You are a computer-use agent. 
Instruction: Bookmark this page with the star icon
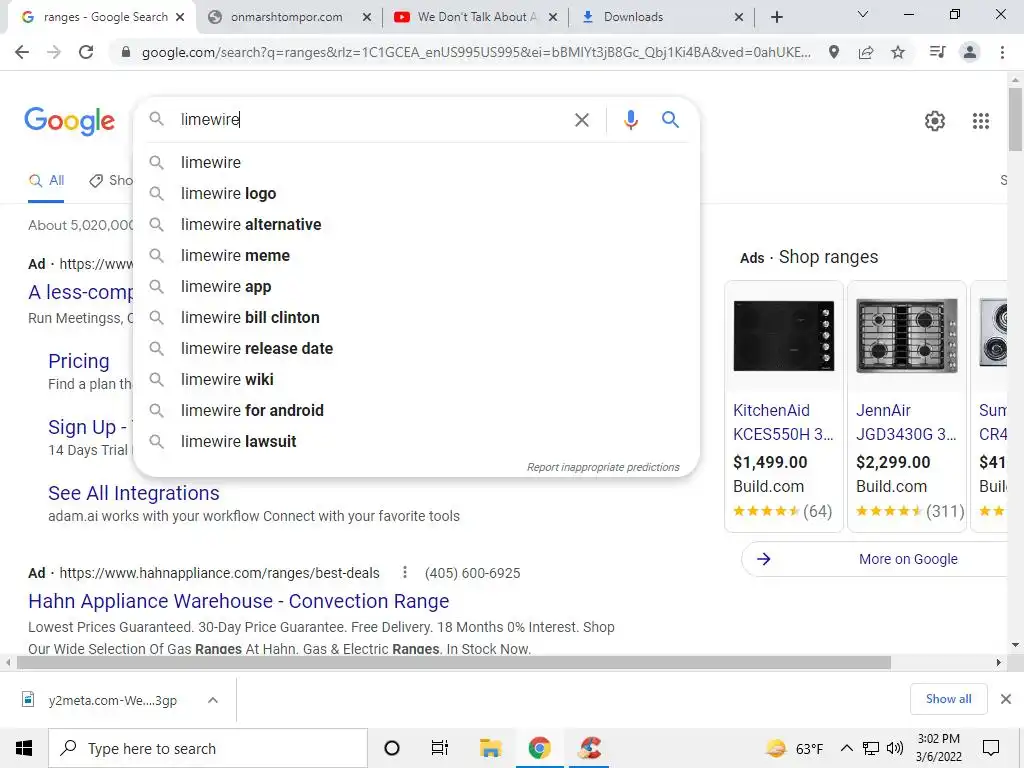[898, 52]
